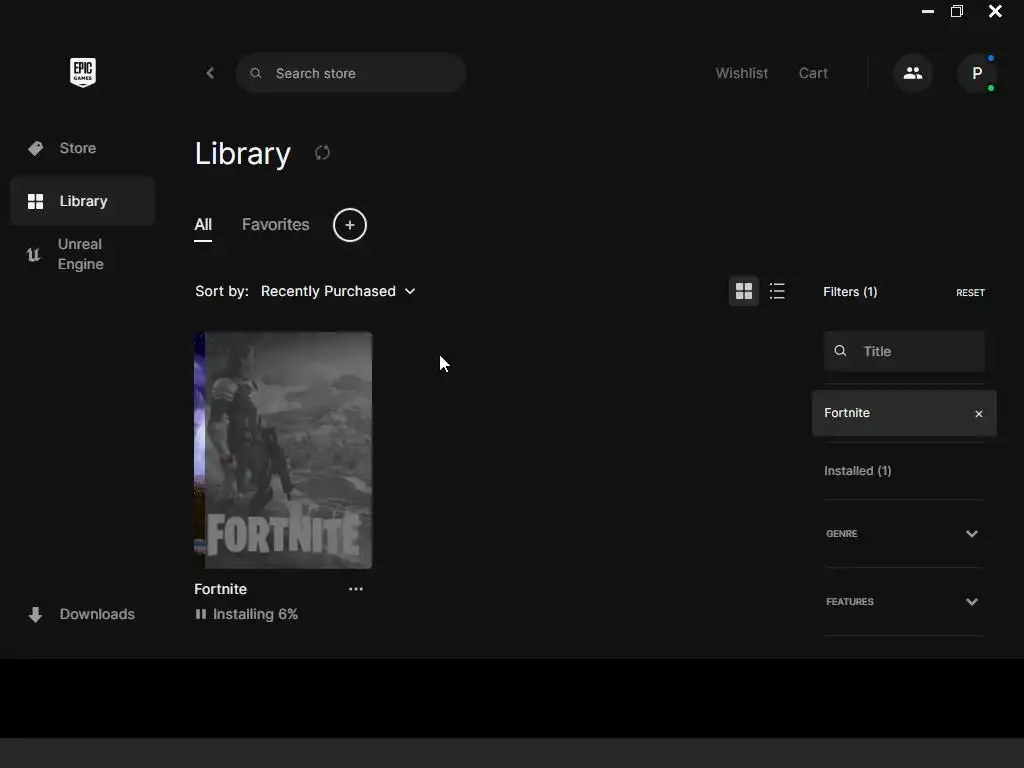Open the friends list icon
The image size is (1024, 768).
[912, 73]
